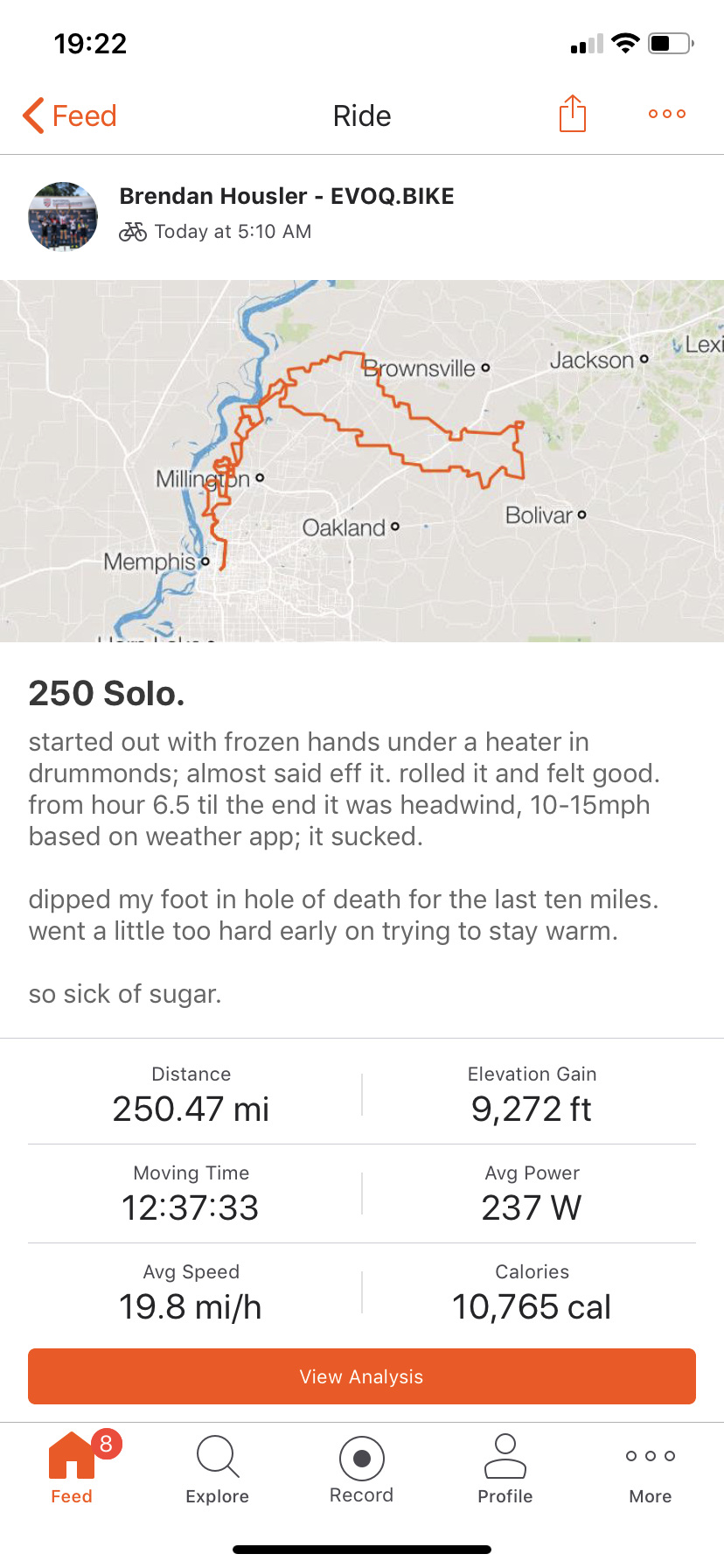This screenshot has height=1568, width=724.
Task: Tap the Avg Power 237 W stat
Action: (532, 1193)
